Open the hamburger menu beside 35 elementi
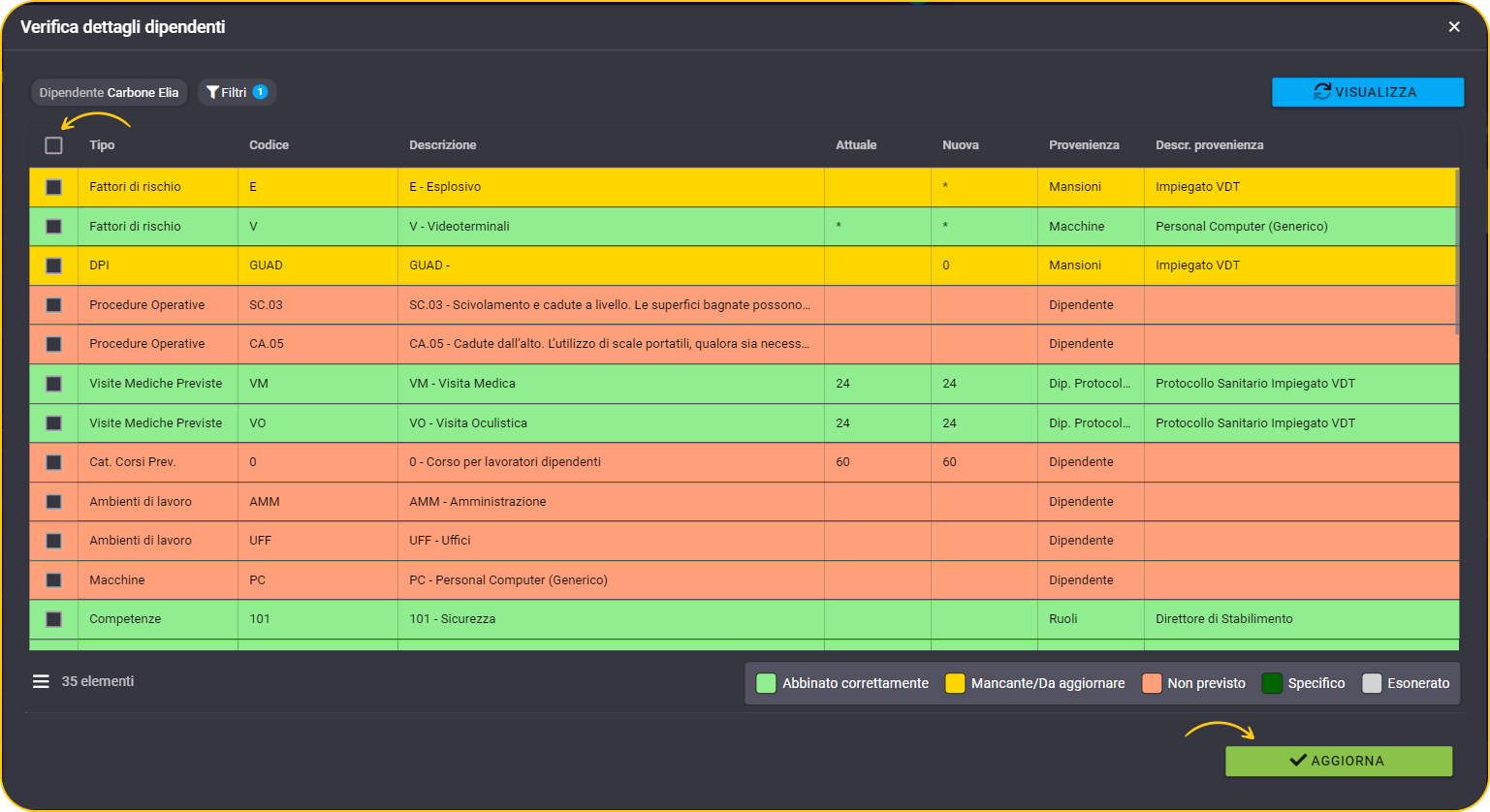Screen dimensions: 1490x812 41,681
